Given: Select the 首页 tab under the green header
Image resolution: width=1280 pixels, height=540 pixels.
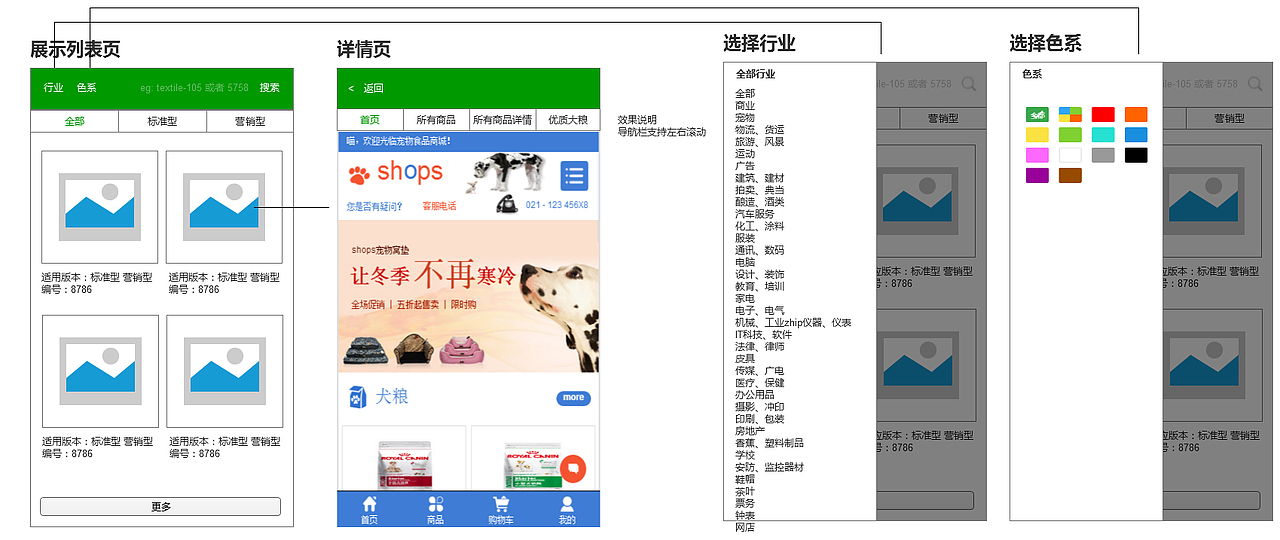Looking at the screenshot, I should click(370, 120).
